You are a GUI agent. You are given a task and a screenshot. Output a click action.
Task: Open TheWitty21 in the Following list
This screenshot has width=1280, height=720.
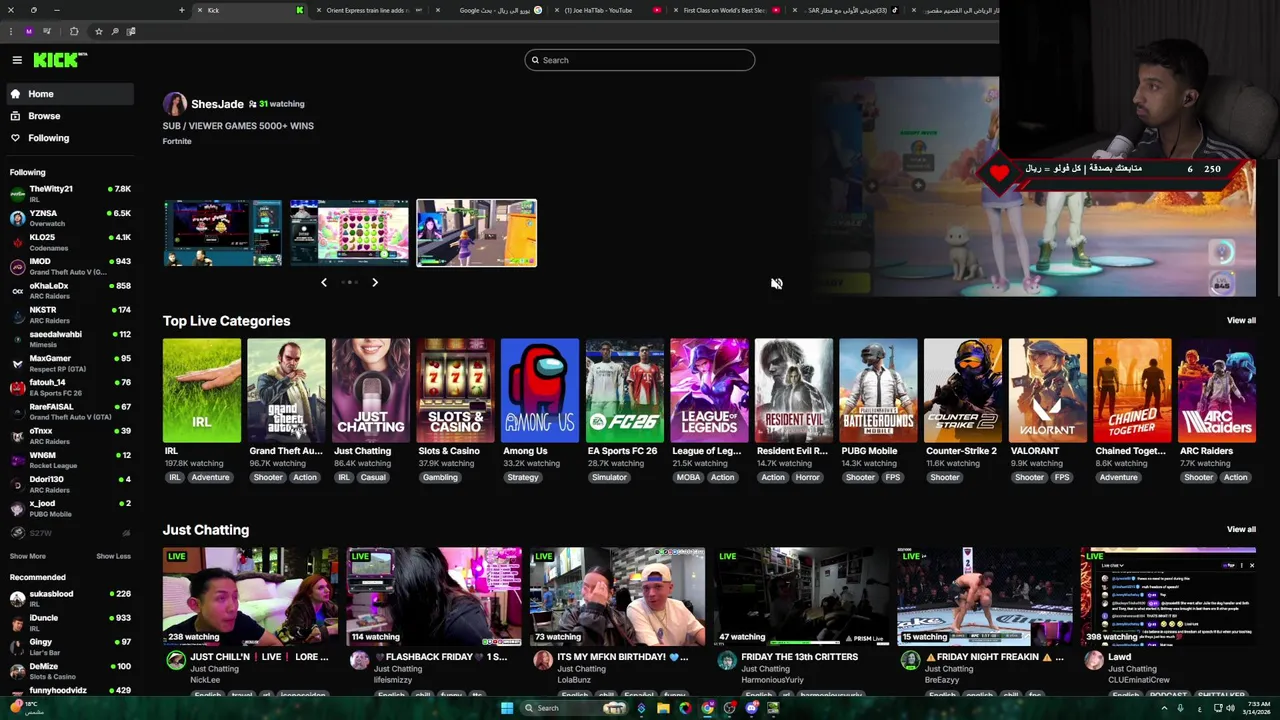point(70,193)
